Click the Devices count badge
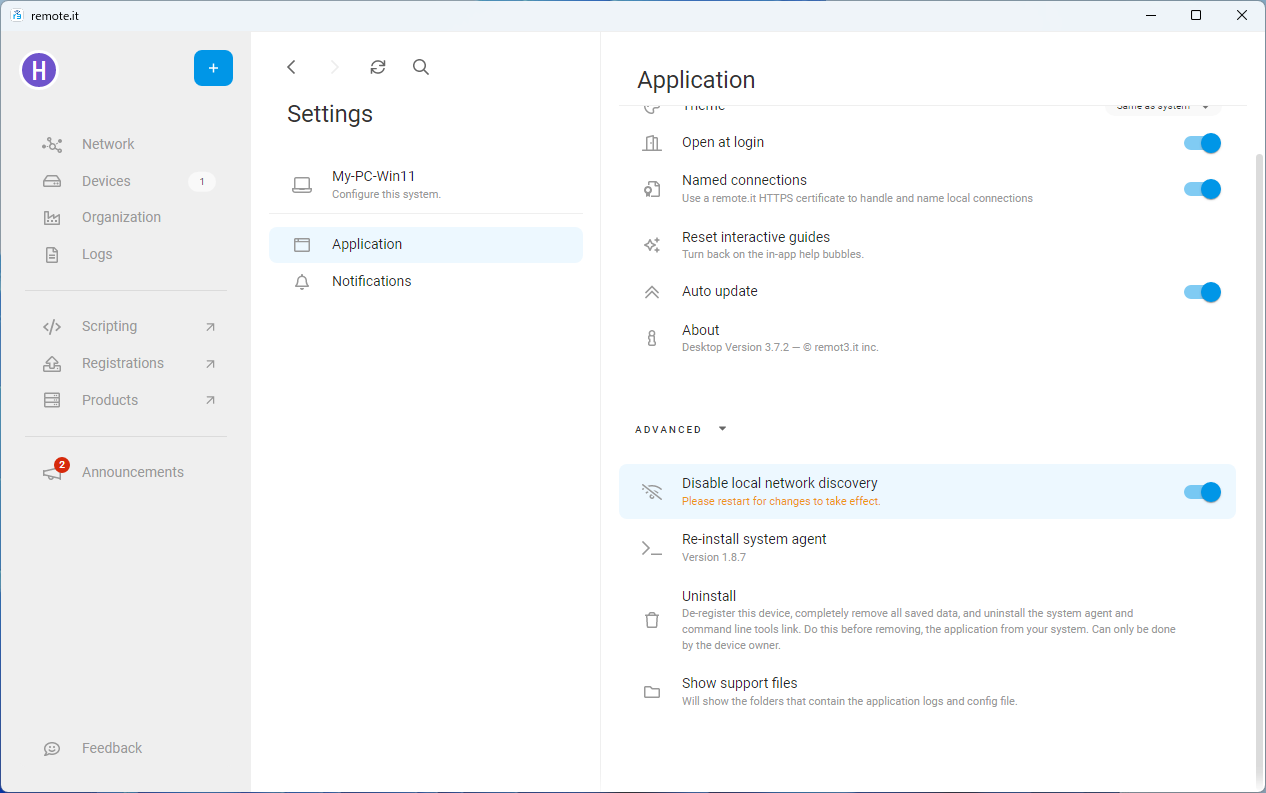 (x=202, y=182)
